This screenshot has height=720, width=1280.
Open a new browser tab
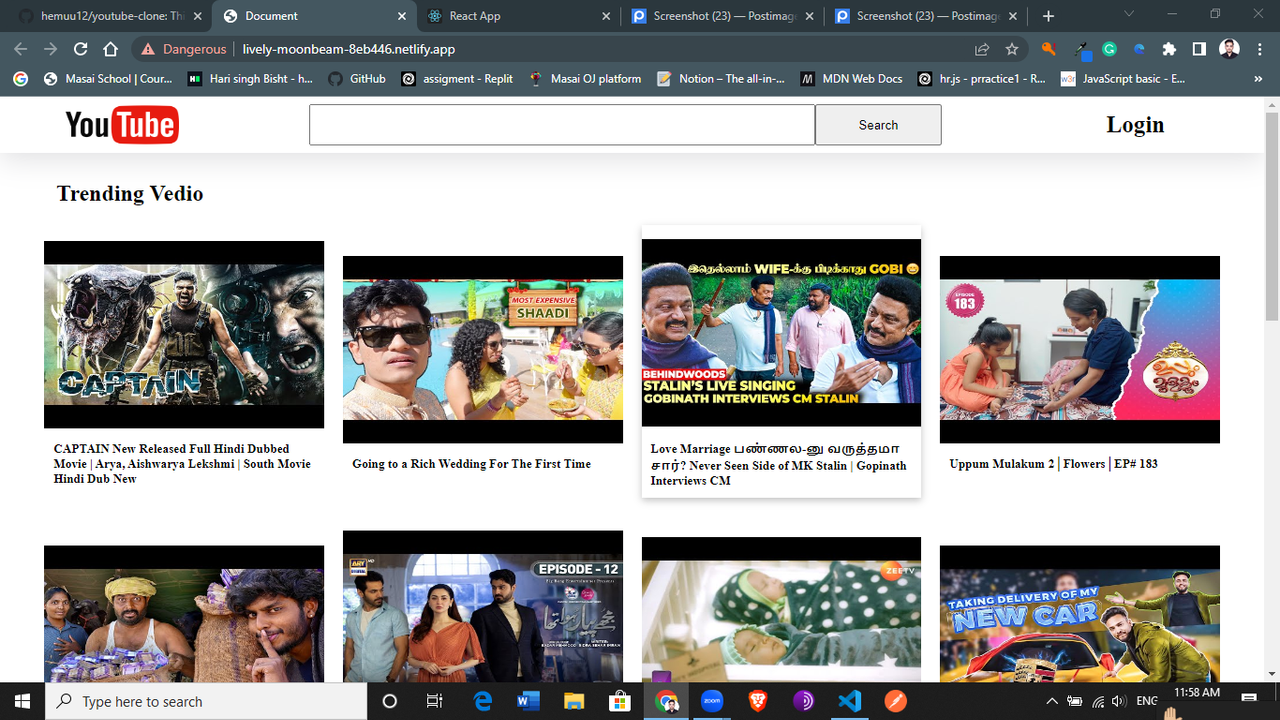(x=1048, y=16)
